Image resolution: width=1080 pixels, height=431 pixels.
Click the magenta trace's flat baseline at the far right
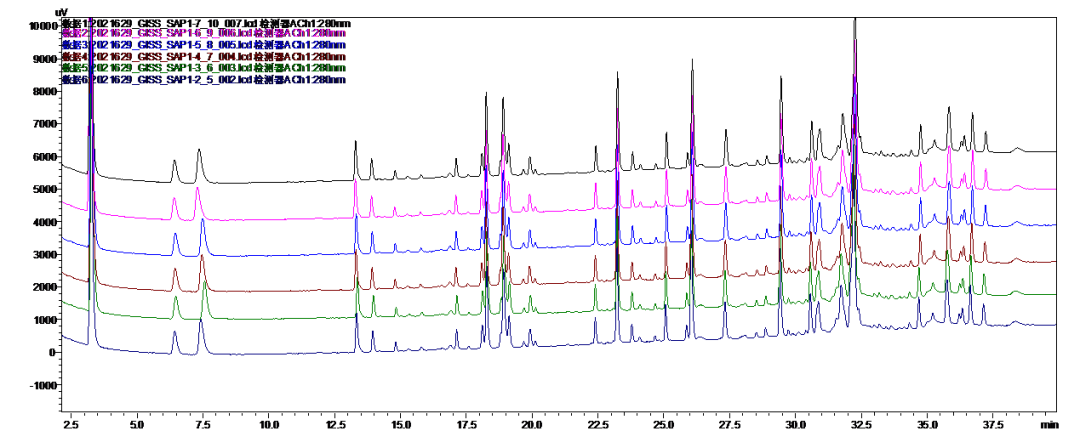click(1040, 188)
